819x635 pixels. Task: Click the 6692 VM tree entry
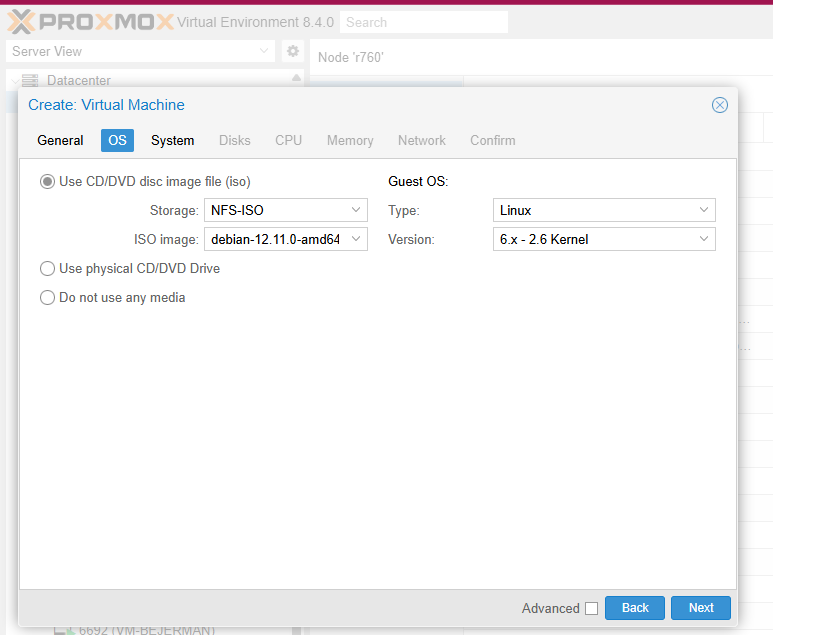147,630
